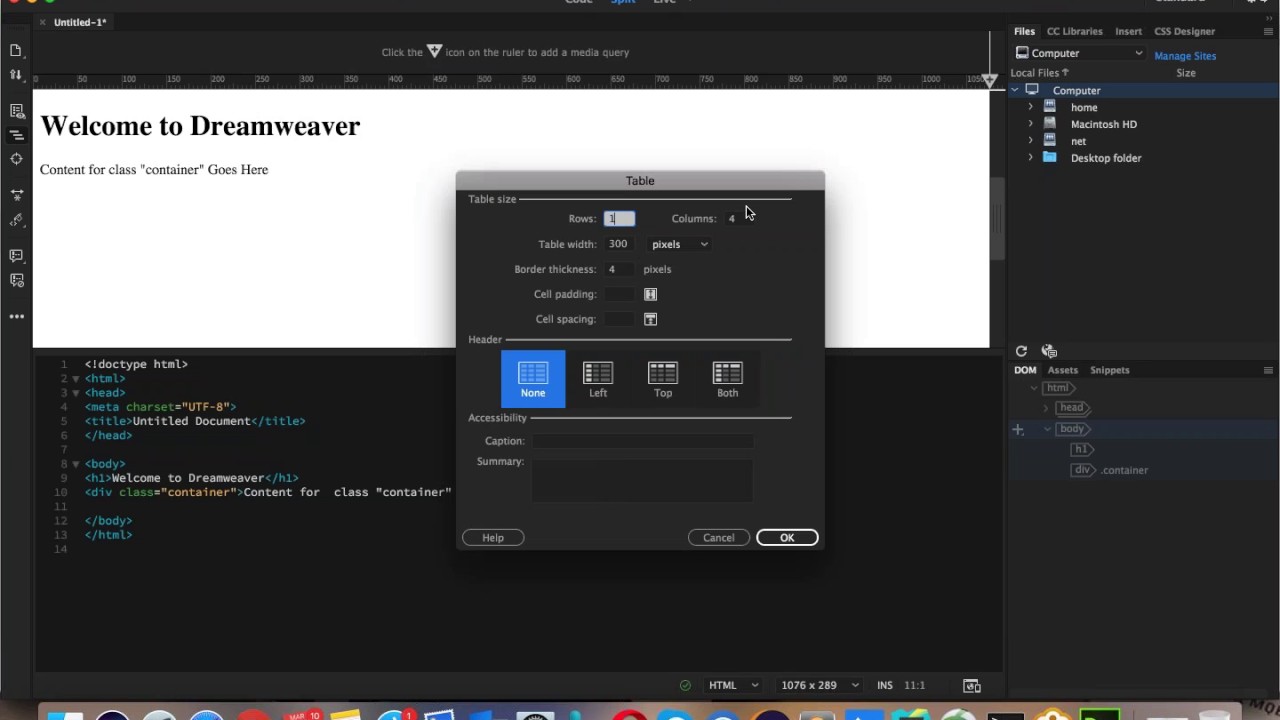Switch to the Snippets tab
This screenshot has height=720, width=1280.
pyautogui.click(x=1109, y=370)
